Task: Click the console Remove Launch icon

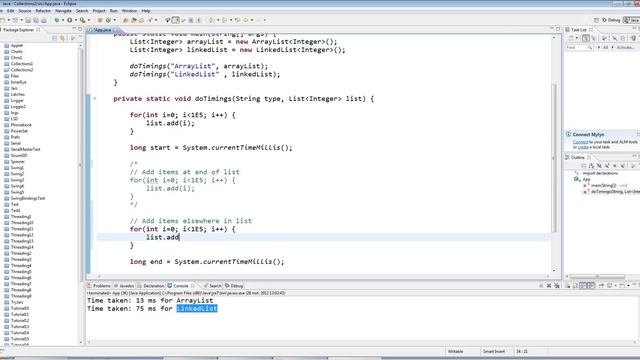Action: click(x=549, y=286)
